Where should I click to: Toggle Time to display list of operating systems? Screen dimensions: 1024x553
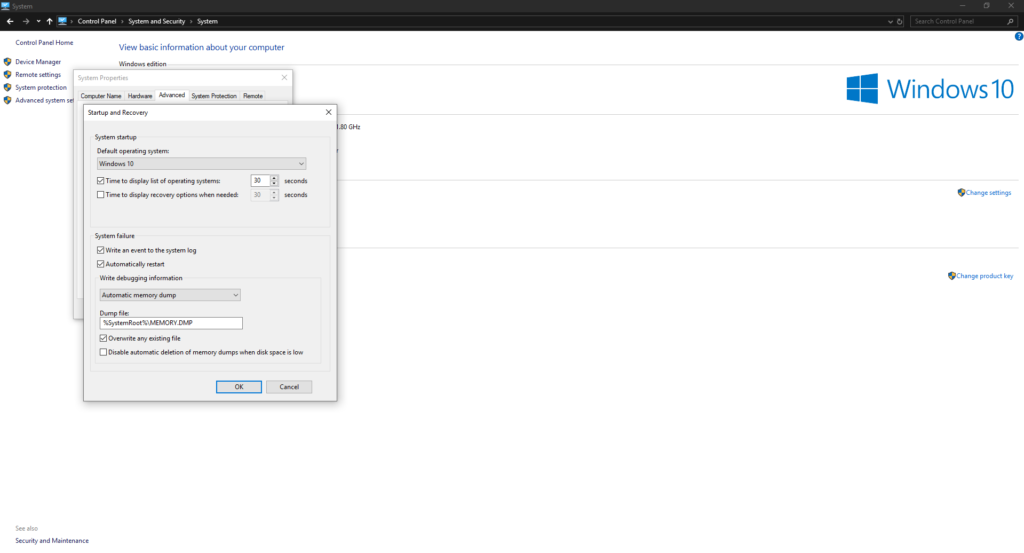[x=101, y=181]
